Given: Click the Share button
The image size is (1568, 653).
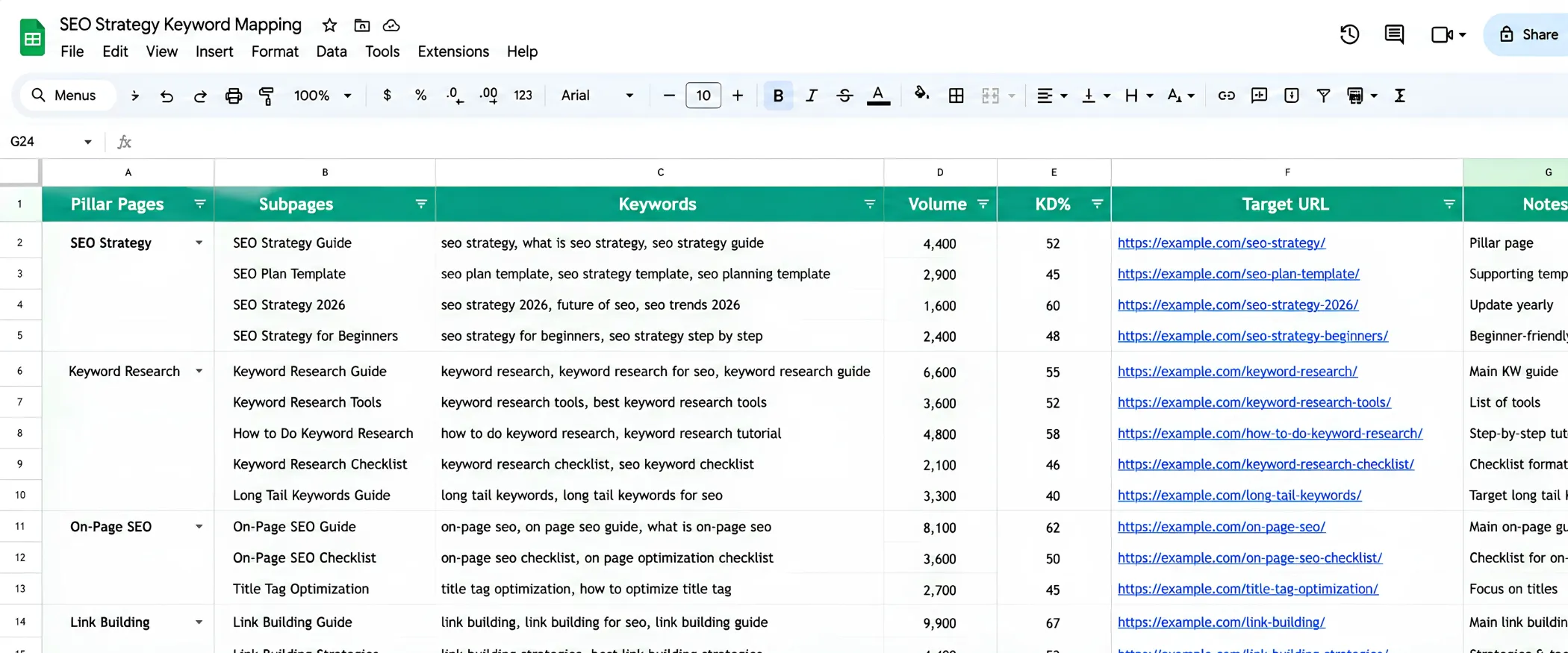Looking at the screenshot, I should pos(1528,34).
